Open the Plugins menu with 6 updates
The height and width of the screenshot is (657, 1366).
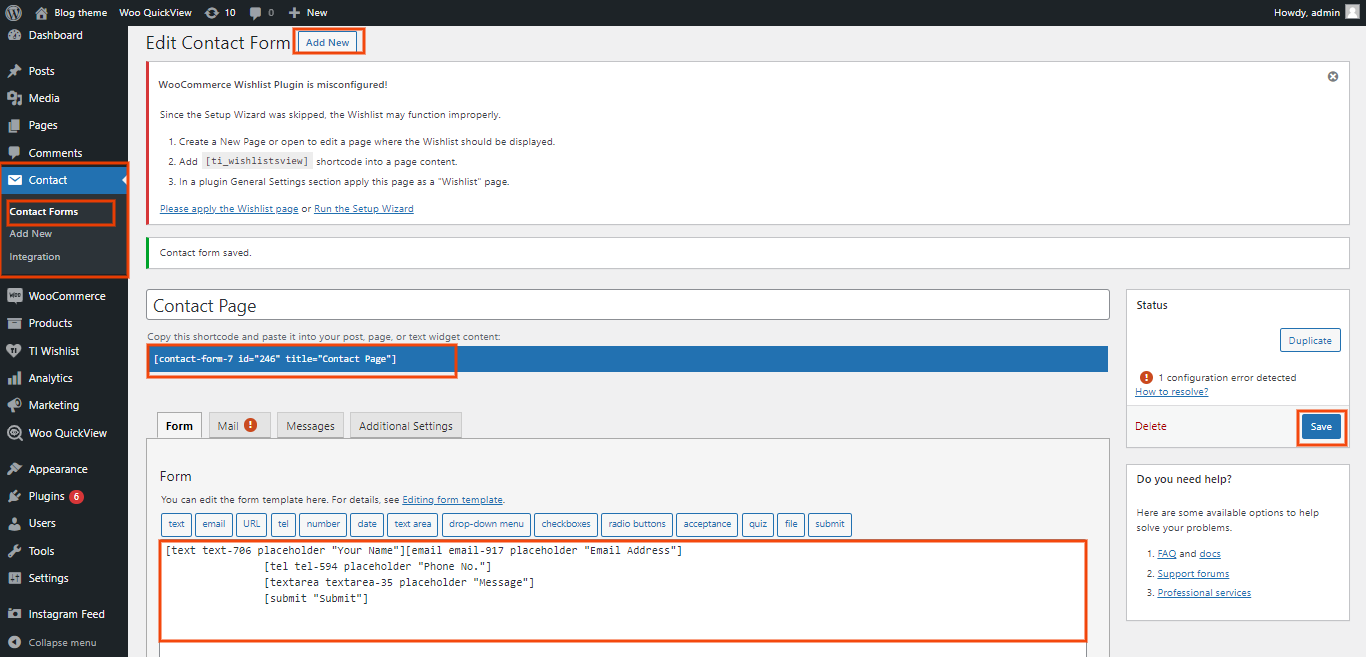46,496
